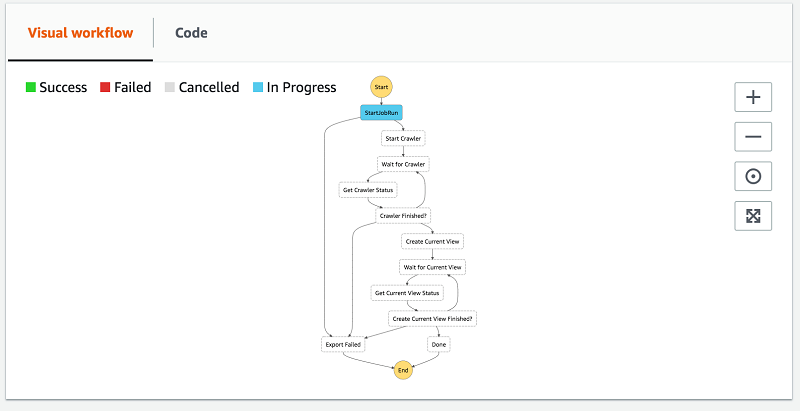The image size is (800, 411).
Task: Select Create Current View state
Action: (x=433, y=241)
